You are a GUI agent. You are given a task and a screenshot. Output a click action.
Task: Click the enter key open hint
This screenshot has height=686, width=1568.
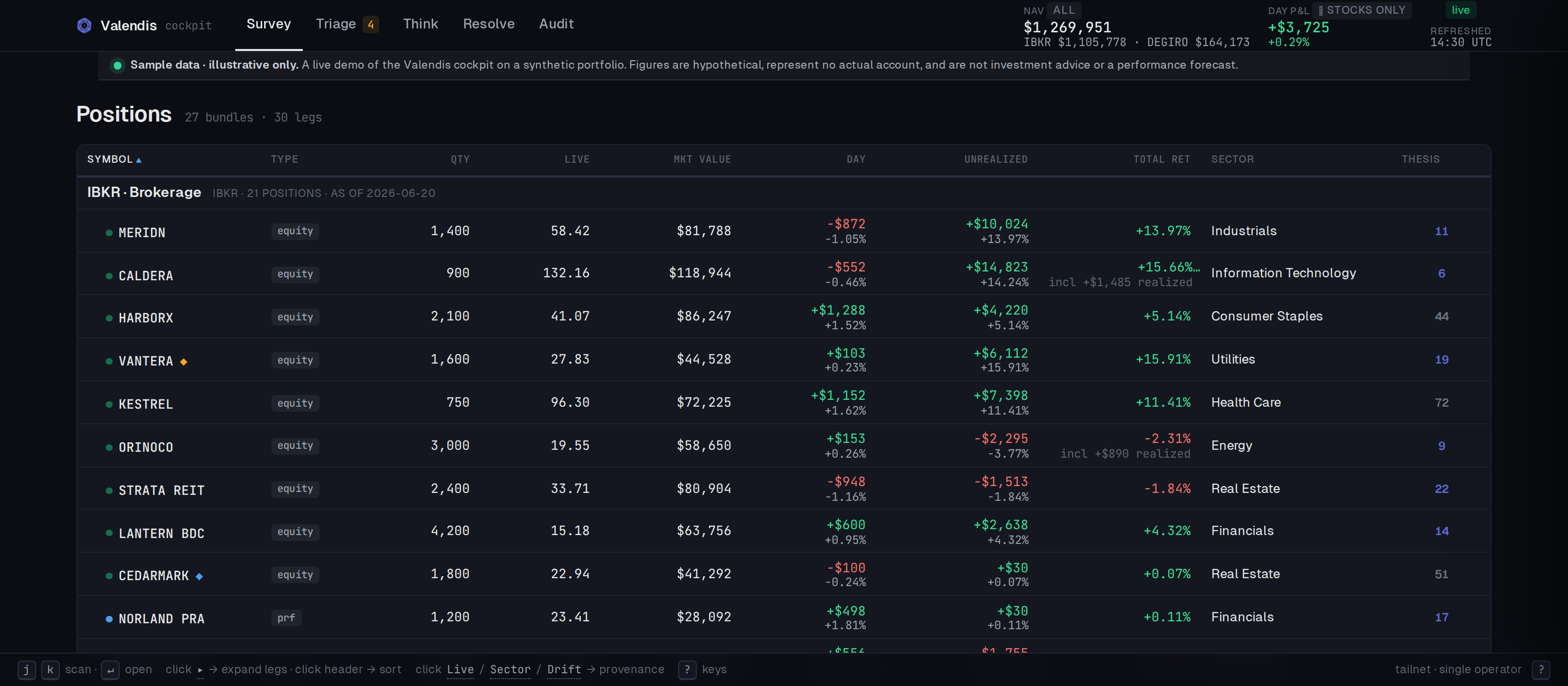[110, 669]
